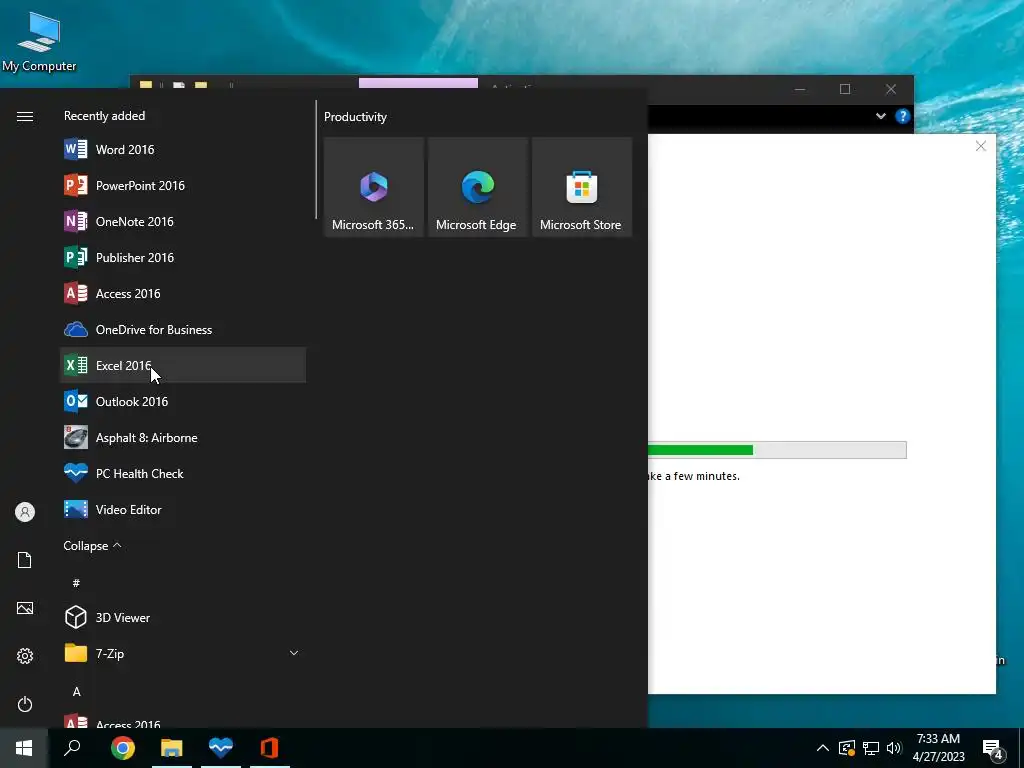Viewport: 1024px width, 768px height.
Task: Open the Microsoft Store tile
Action: point(582,187)
